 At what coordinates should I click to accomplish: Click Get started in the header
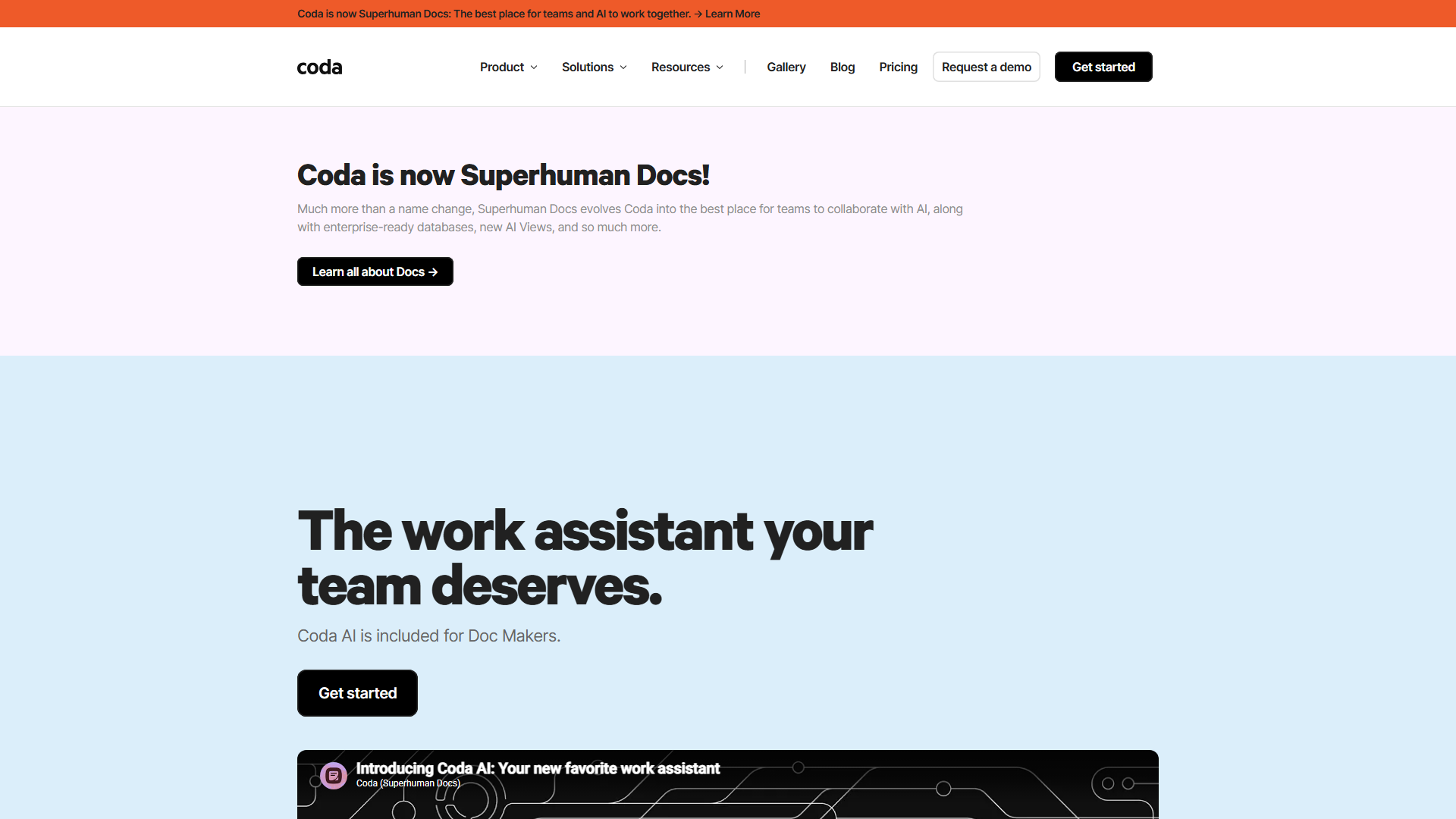point(1103,67)
